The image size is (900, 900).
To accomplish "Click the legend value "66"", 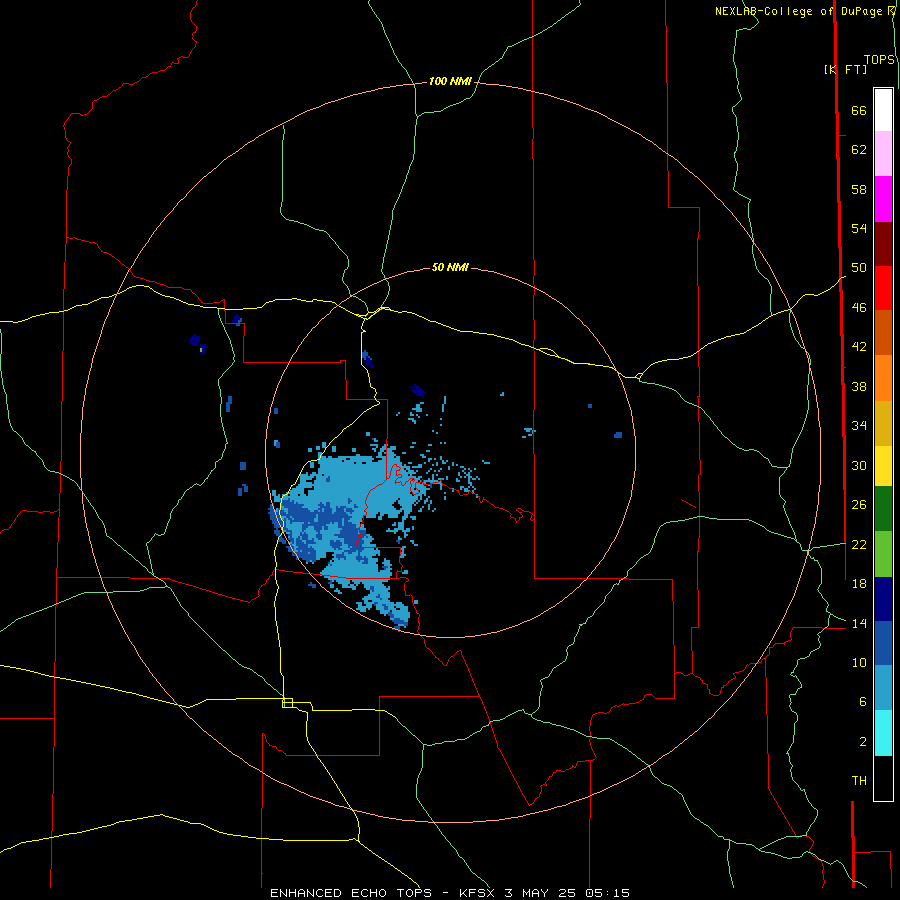I will coord(859,110).
